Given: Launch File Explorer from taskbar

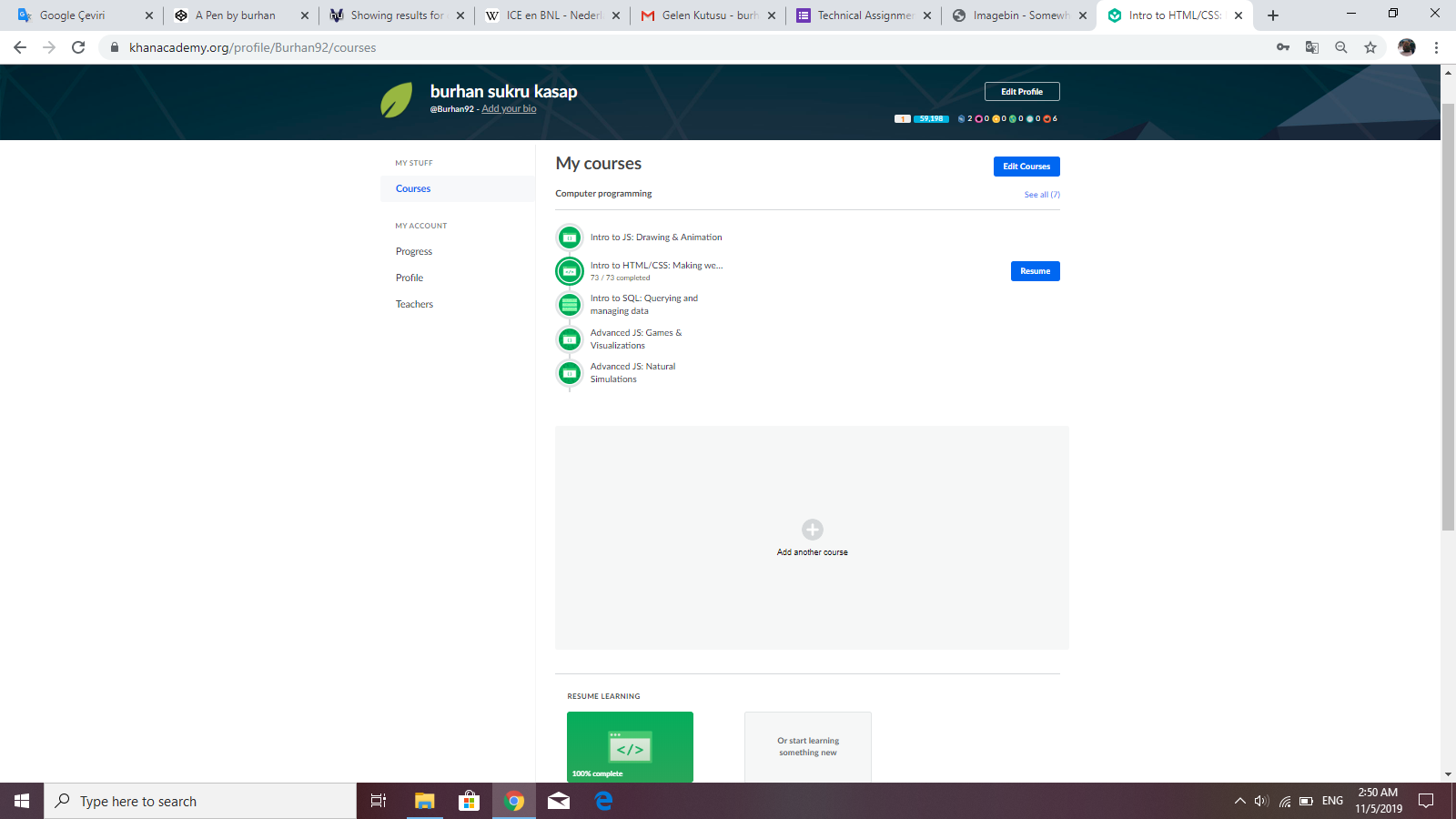Looking at the screenshot, I should coord(424,801).
